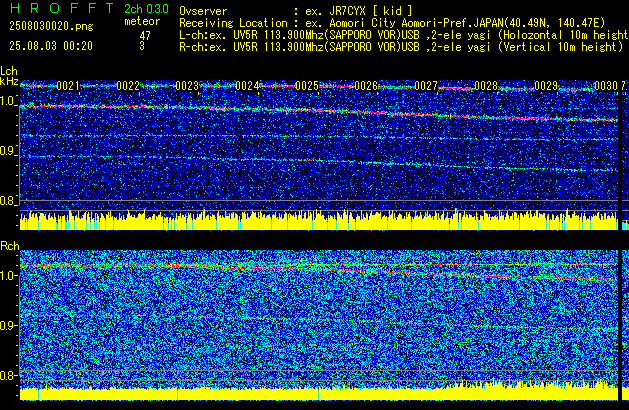Click the Lch 0.8 frequency tick label
The height and width of the screenshot is (410, 629).
click(x=8, y=201)
